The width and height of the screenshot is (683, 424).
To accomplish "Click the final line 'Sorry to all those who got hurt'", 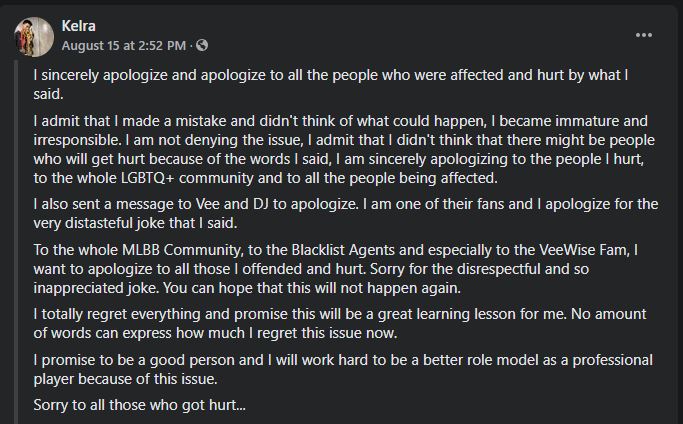I will 139,405.
